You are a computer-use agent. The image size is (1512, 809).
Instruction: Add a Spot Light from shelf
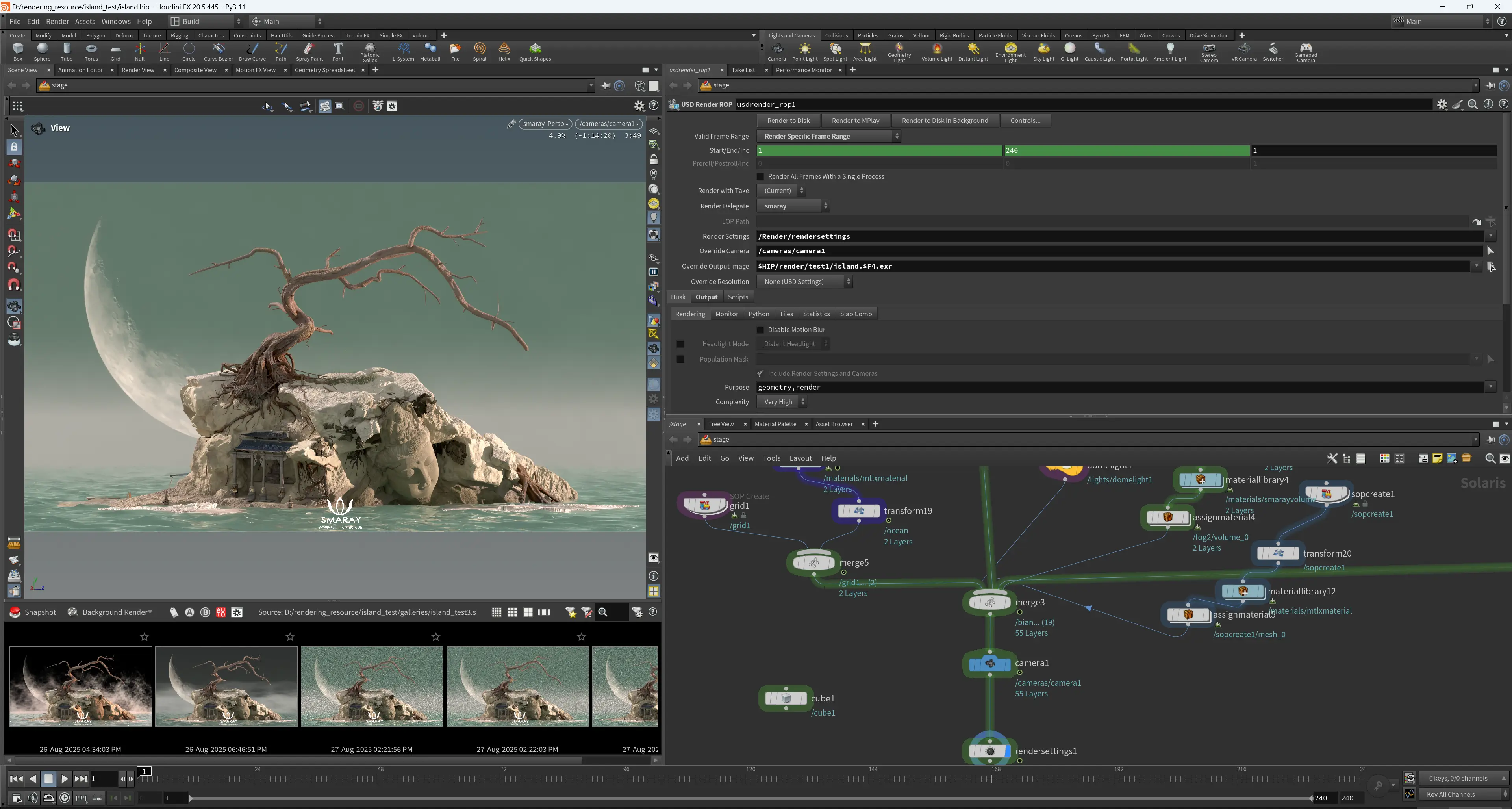pos(835,51)
